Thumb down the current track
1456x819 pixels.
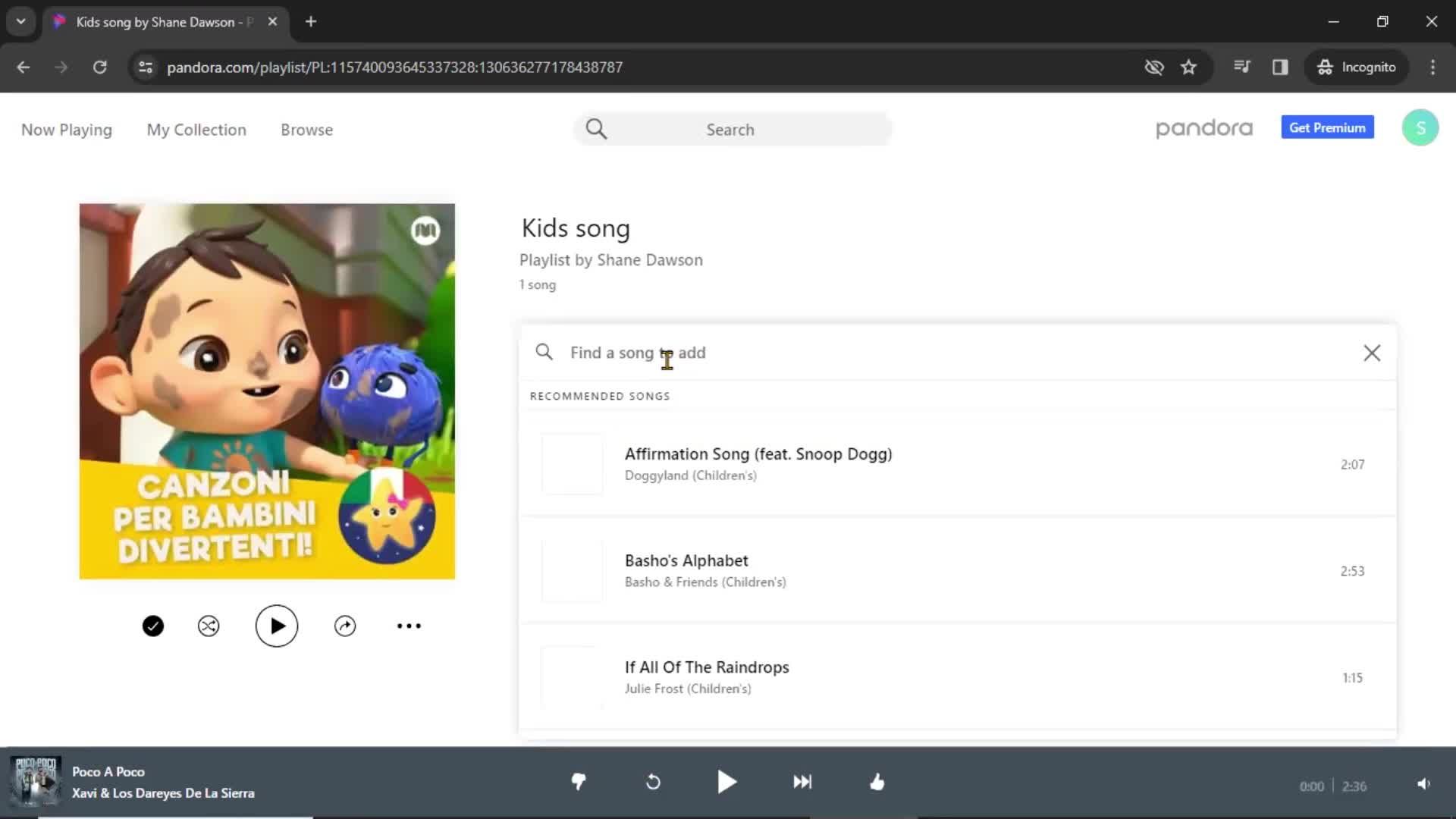tap(579, 782)
